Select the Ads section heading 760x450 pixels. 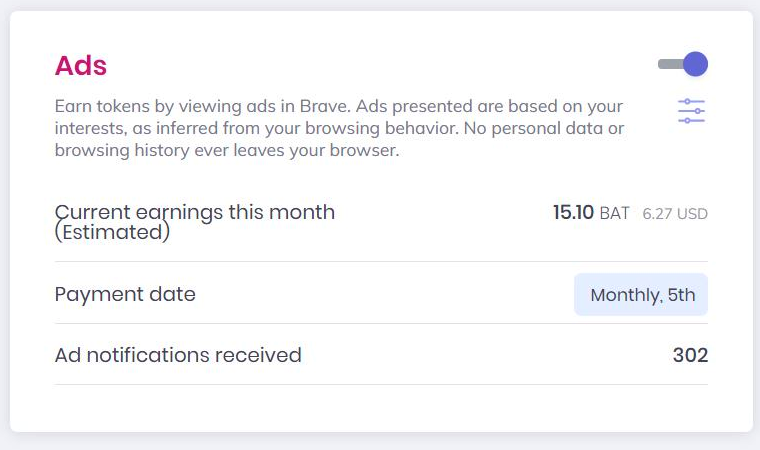tap(80, 65)
